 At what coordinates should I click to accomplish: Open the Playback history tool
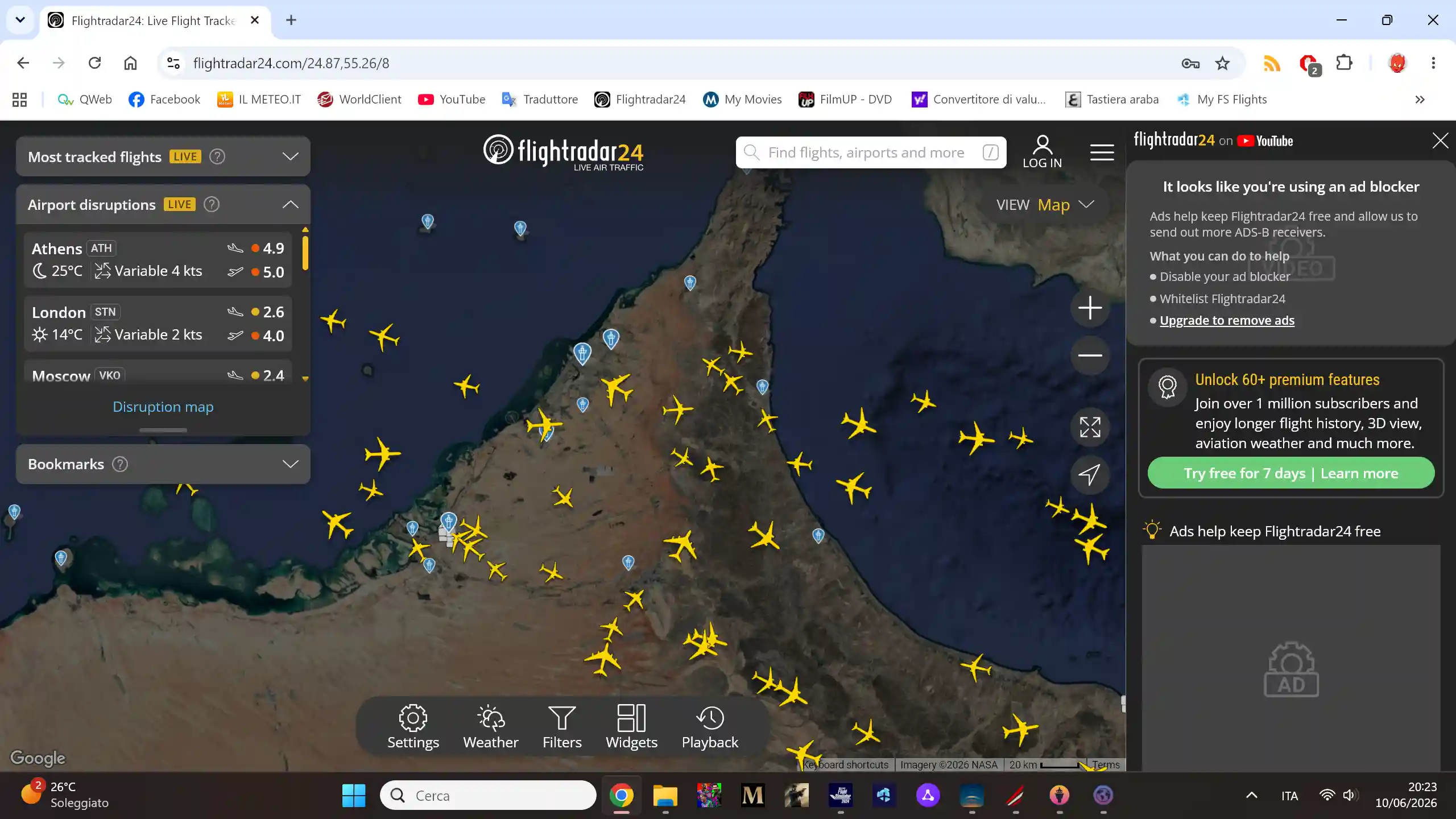click(x=710, y=727)
